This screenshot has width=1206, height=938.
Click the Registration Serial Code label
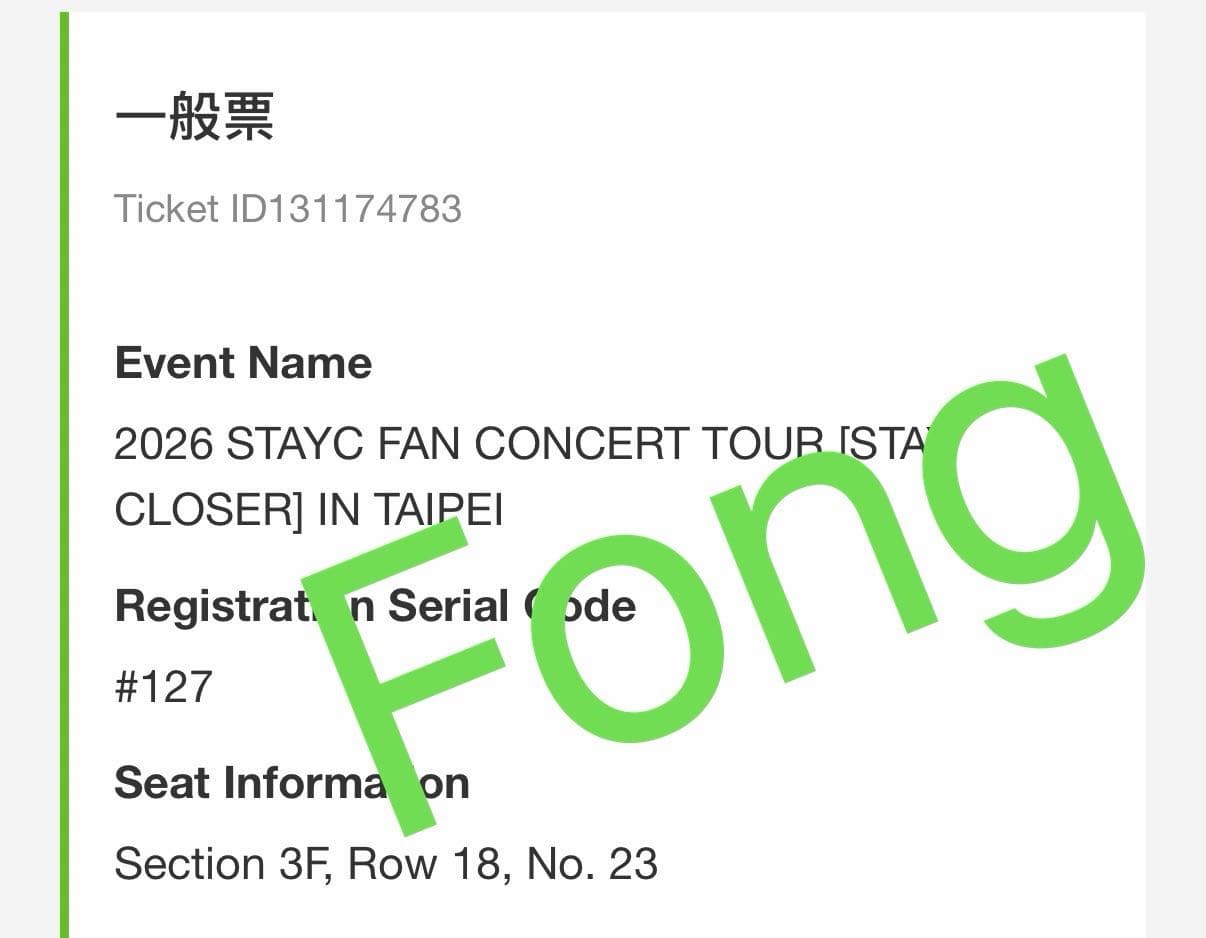pos(375,606)
